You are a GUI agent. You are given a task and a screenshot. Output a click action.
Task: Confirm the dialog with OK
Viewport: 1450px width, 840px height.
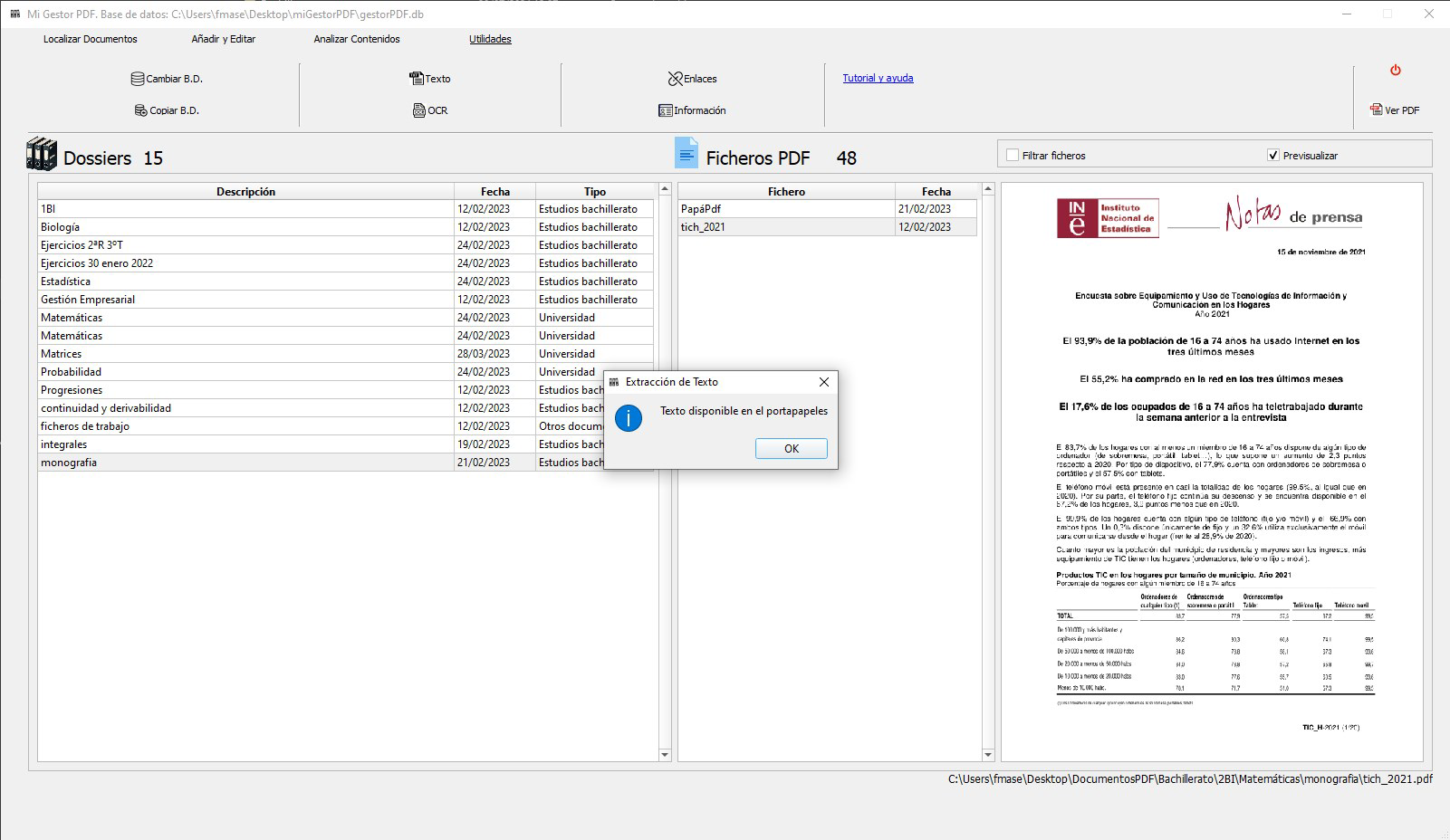(x=792, y=448)
